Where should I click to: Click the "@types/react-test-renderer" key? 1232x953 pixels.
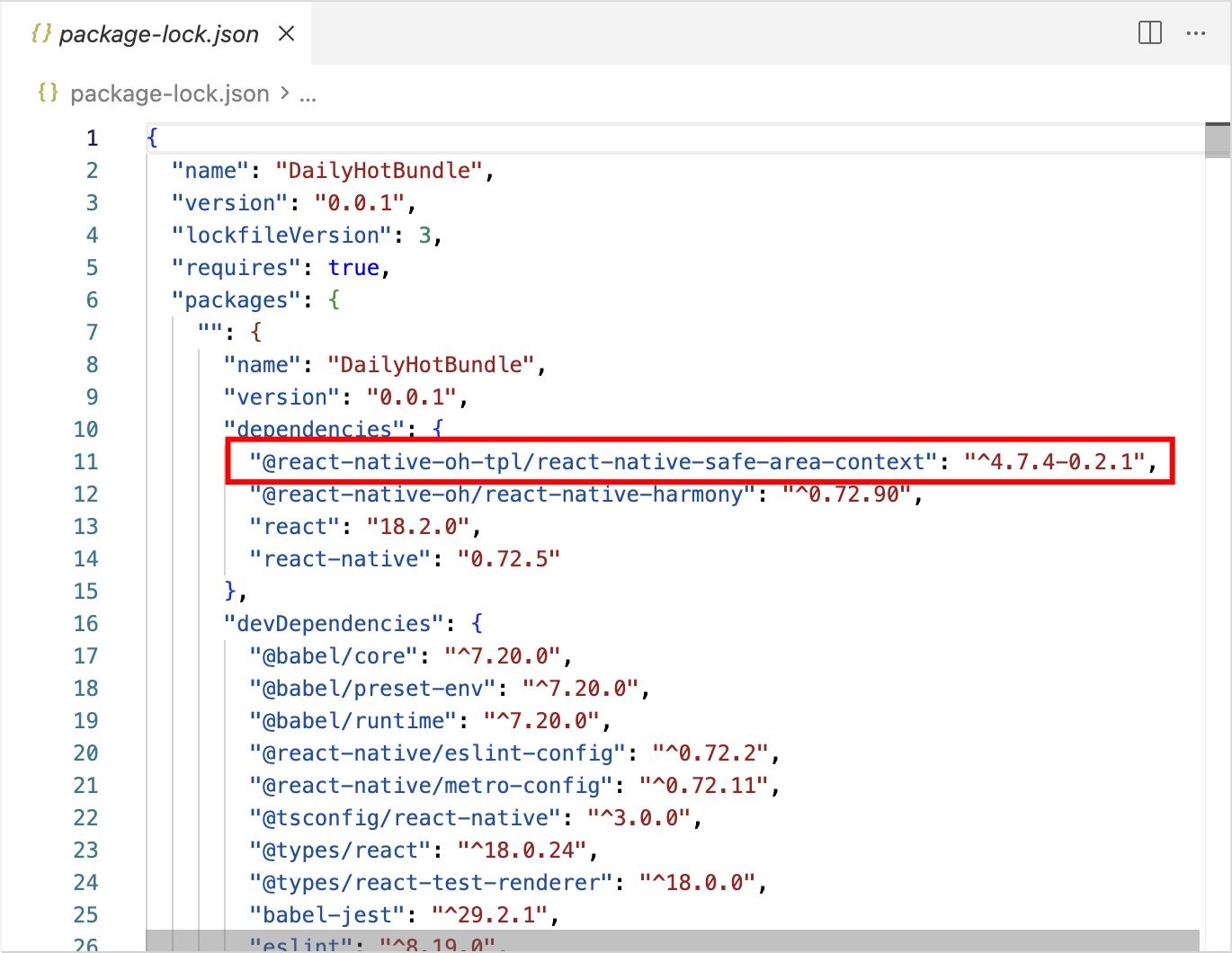click(x=432, y=883)
